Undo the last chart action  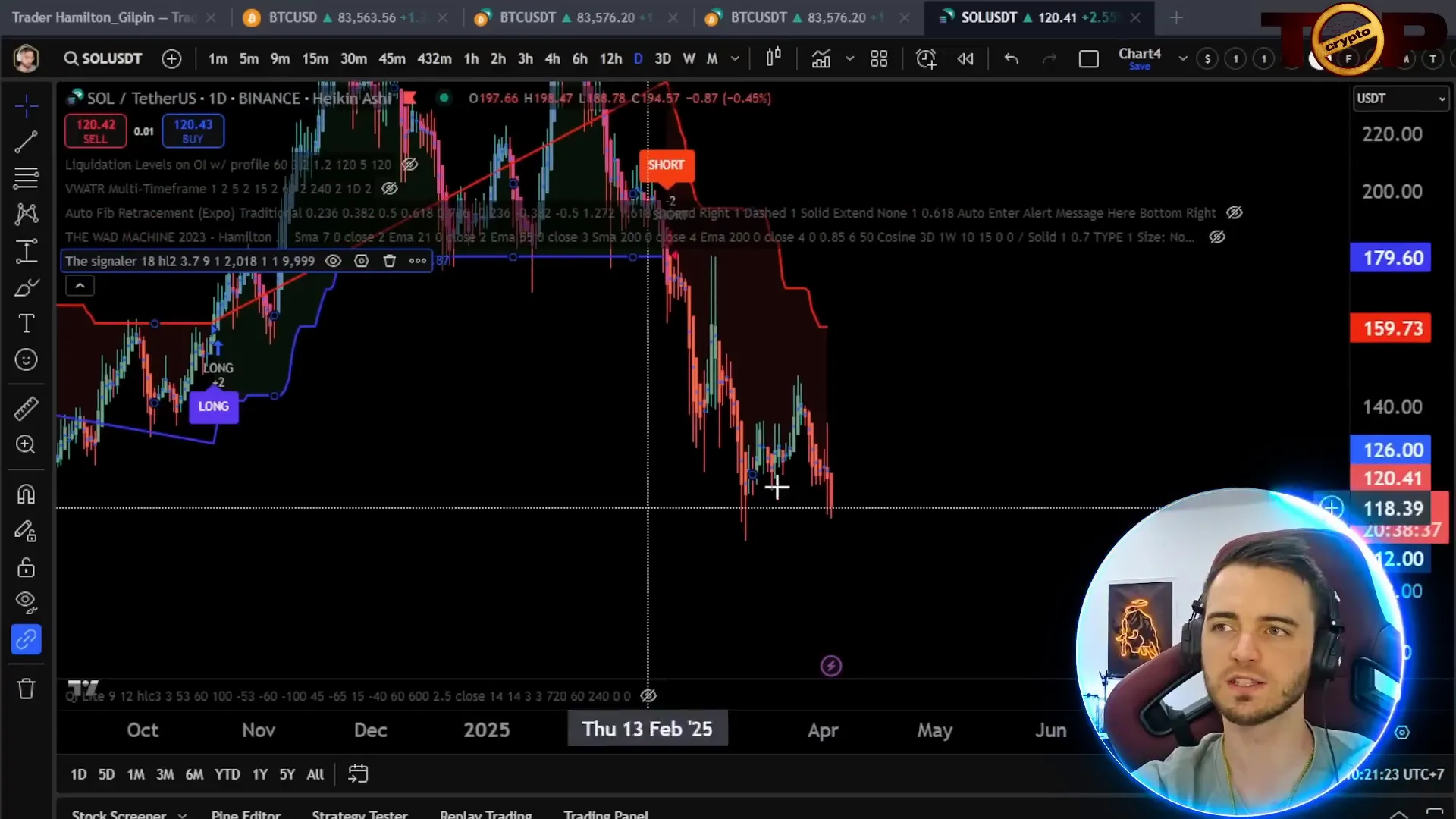[1011, 58]
